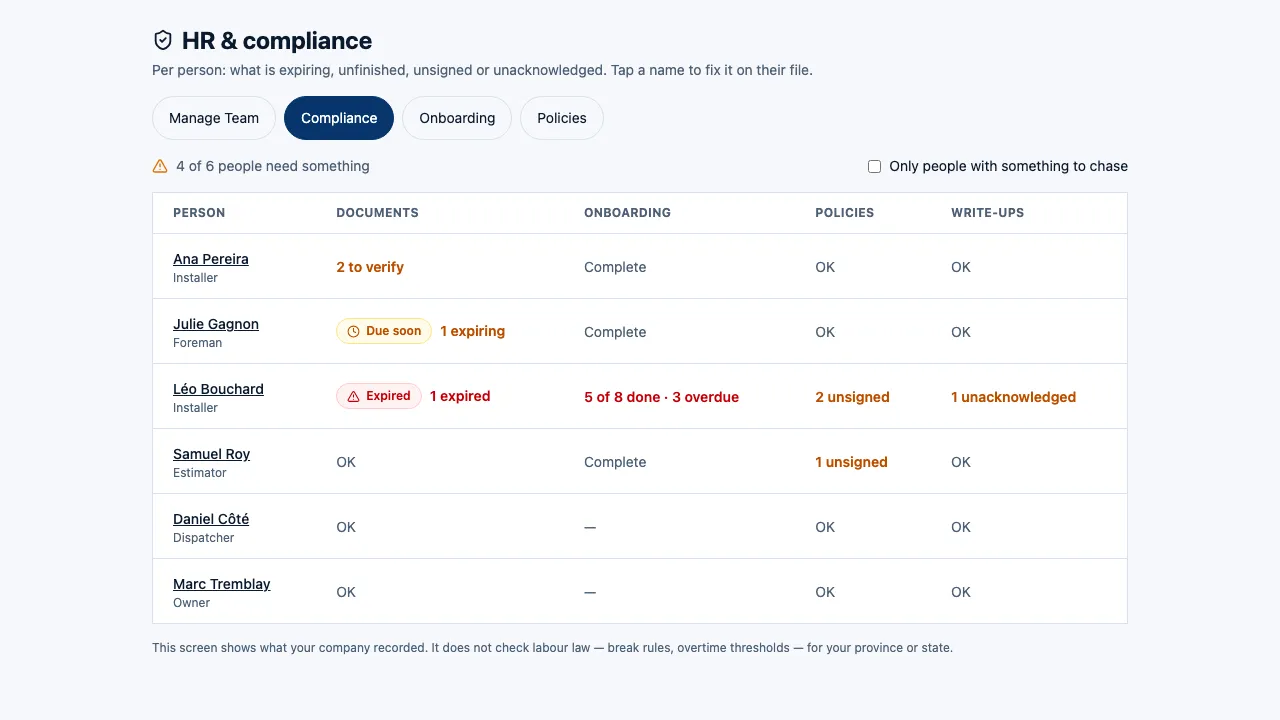The height and width of the screenshot is (720, 1280).
Task: Switch to the Onboarding tab
Action: coord(457,118)
